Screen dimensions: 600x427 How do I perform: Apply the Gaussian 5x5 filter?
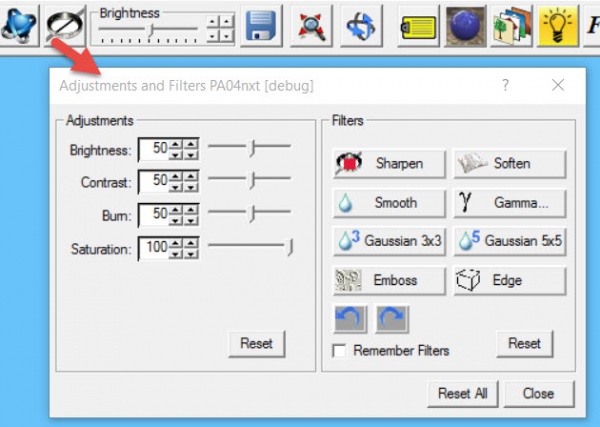(510, 241)
